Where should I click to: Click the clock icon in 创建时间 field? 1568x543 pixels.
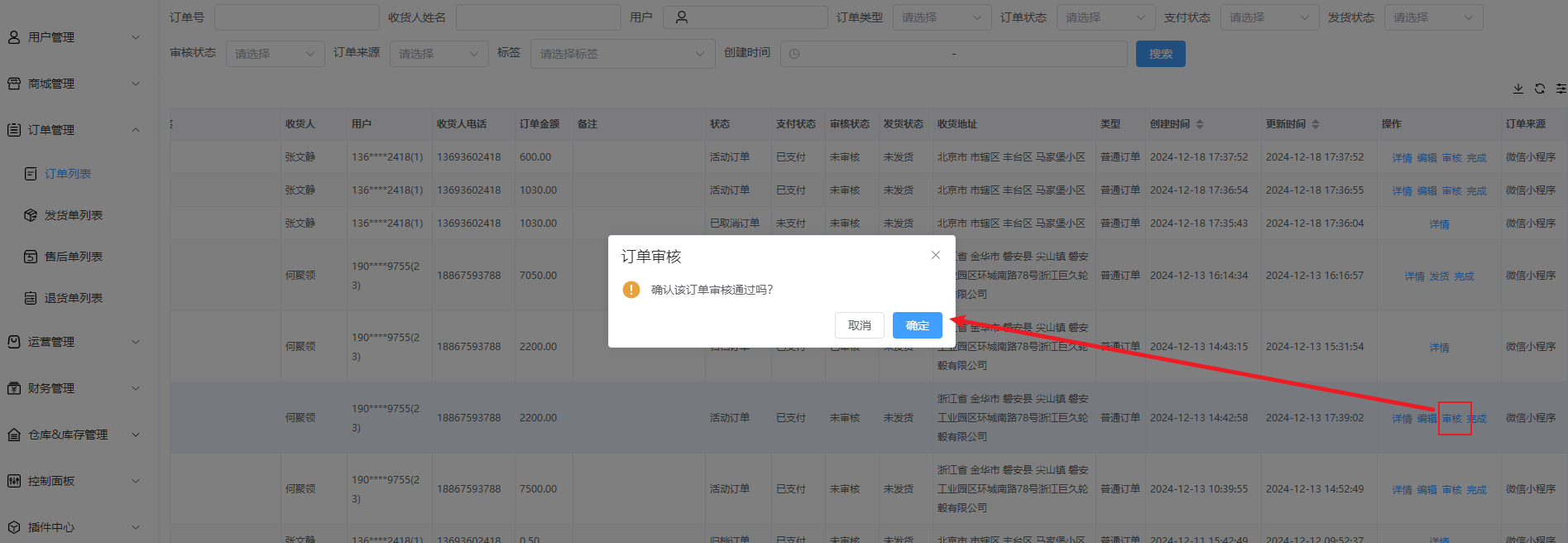coord(794,54)
